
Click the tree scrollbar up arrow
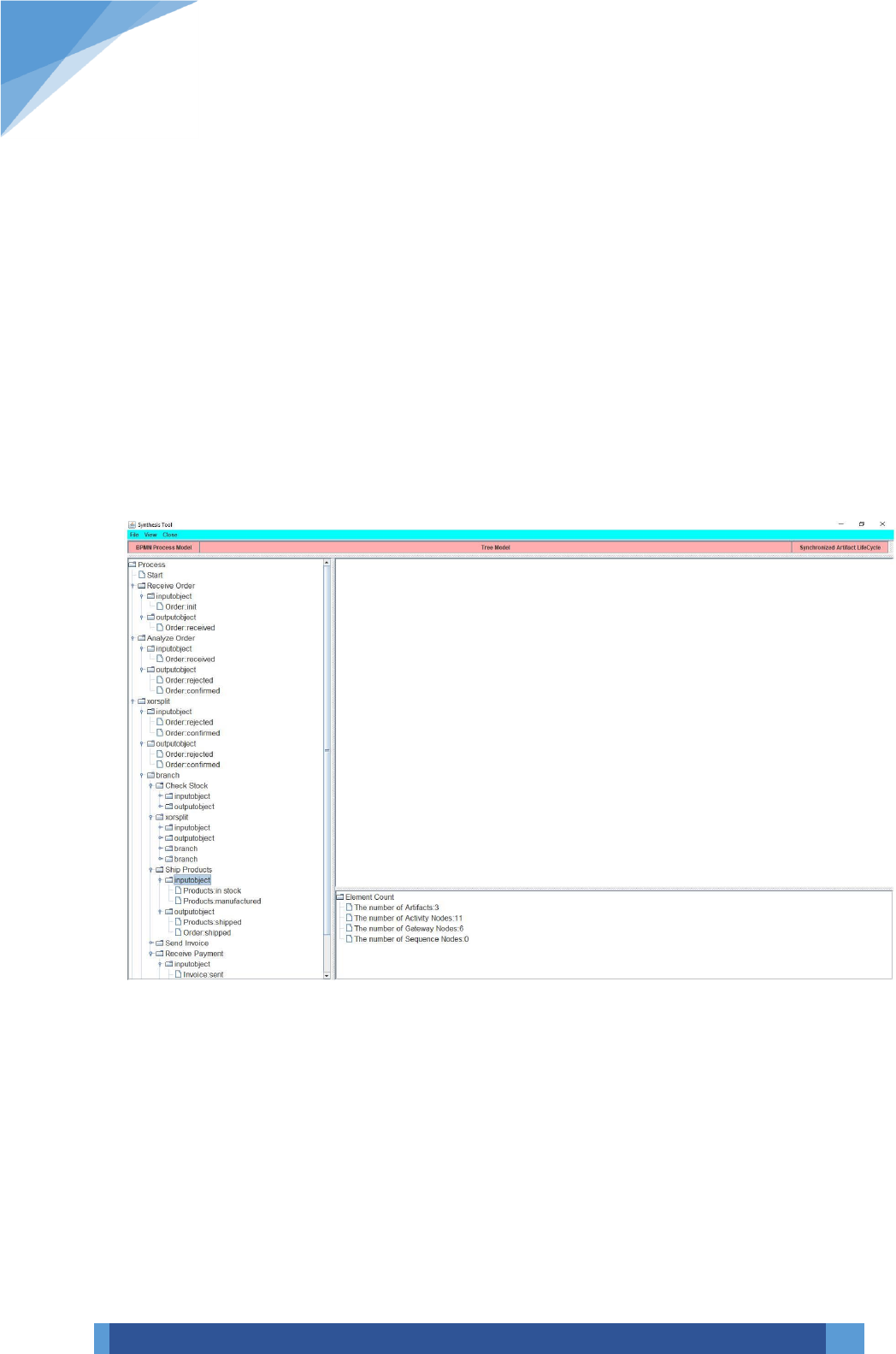(x=327, y=563)
